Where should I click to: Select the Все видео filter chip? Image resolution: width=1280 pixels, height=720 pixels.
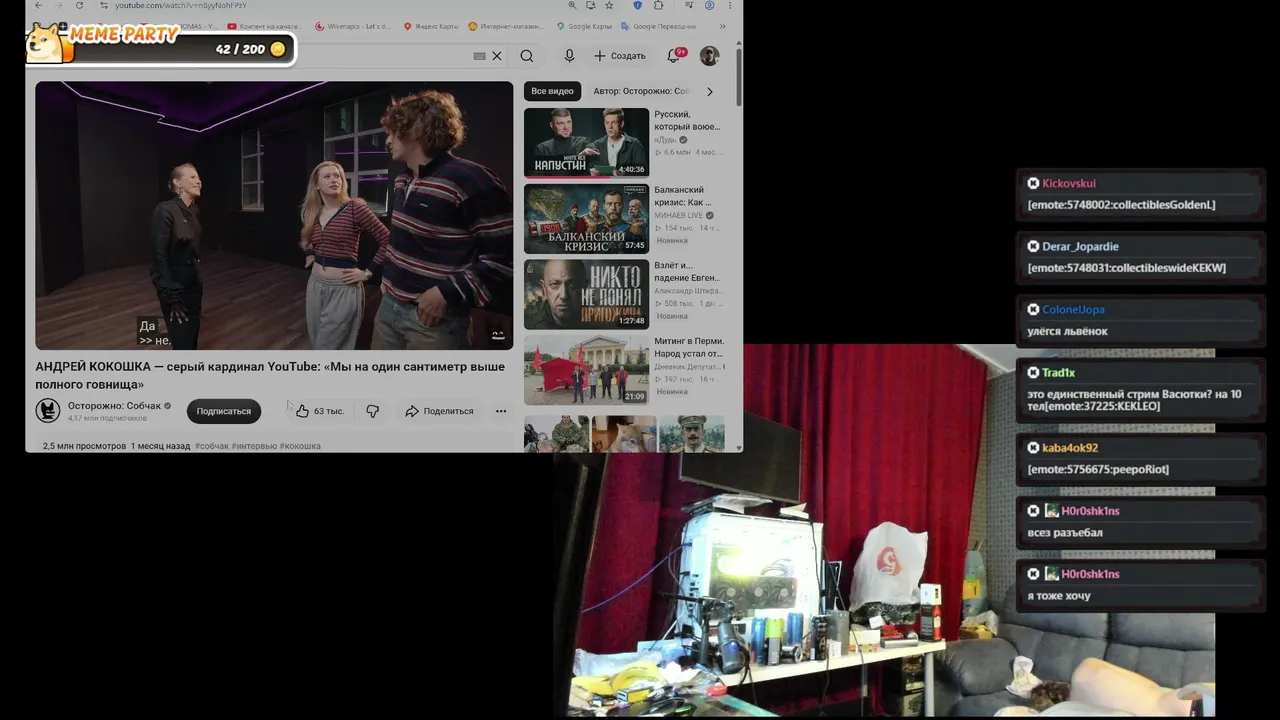pos(552,91)
